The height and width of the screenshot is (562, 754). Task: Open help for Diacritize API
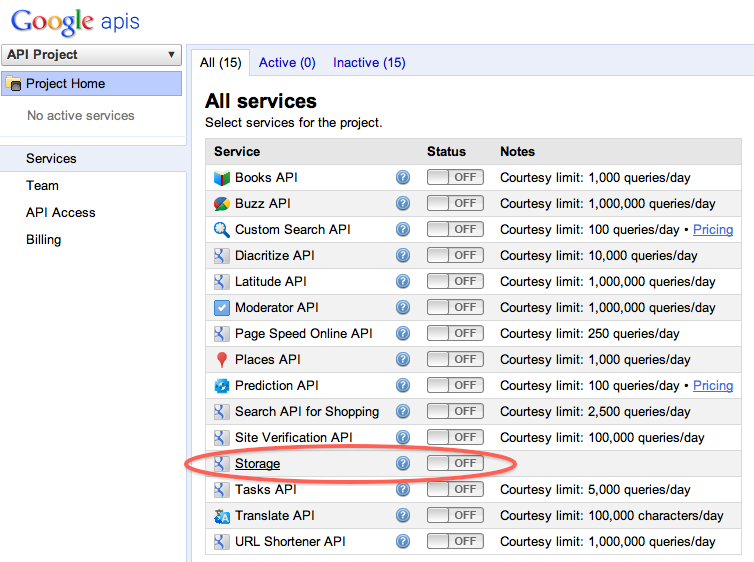tap(403, 255)
